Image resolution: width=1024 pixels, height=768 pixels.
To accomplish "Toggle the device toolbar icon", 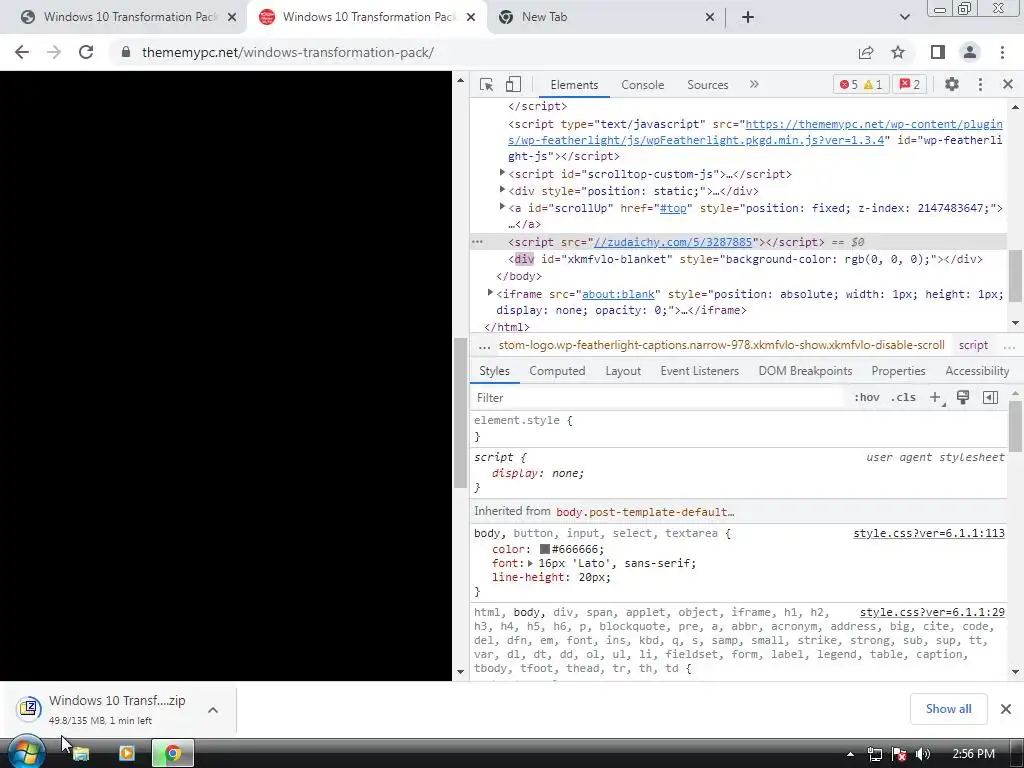I will [x=513, y=85].
